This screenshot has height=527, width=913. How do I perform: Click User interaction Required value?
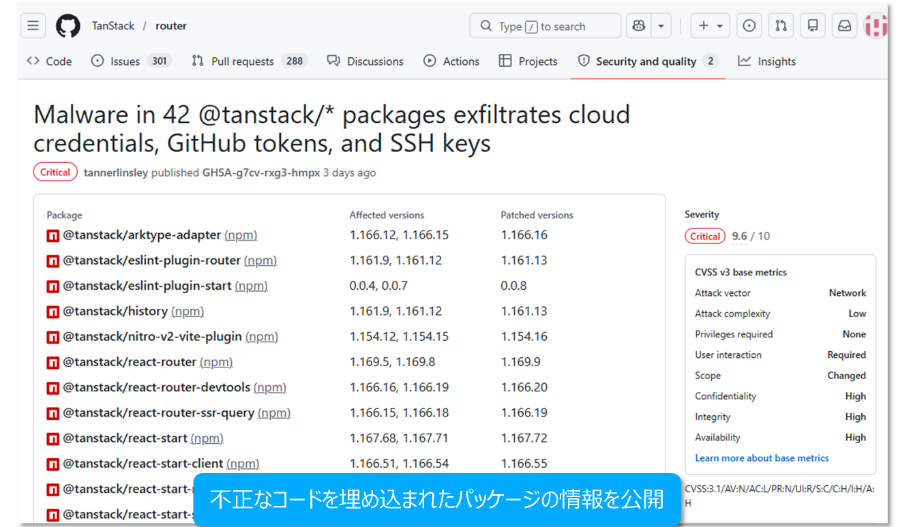pos(847,355)
